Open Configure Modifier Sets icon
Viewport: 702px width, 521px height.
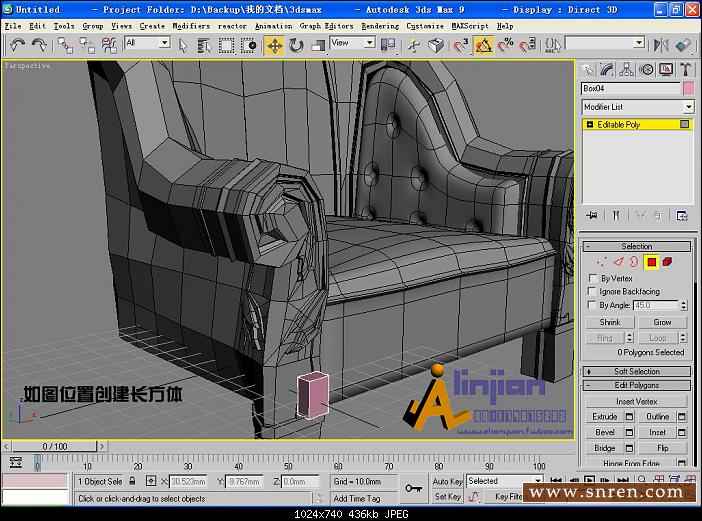682,216
